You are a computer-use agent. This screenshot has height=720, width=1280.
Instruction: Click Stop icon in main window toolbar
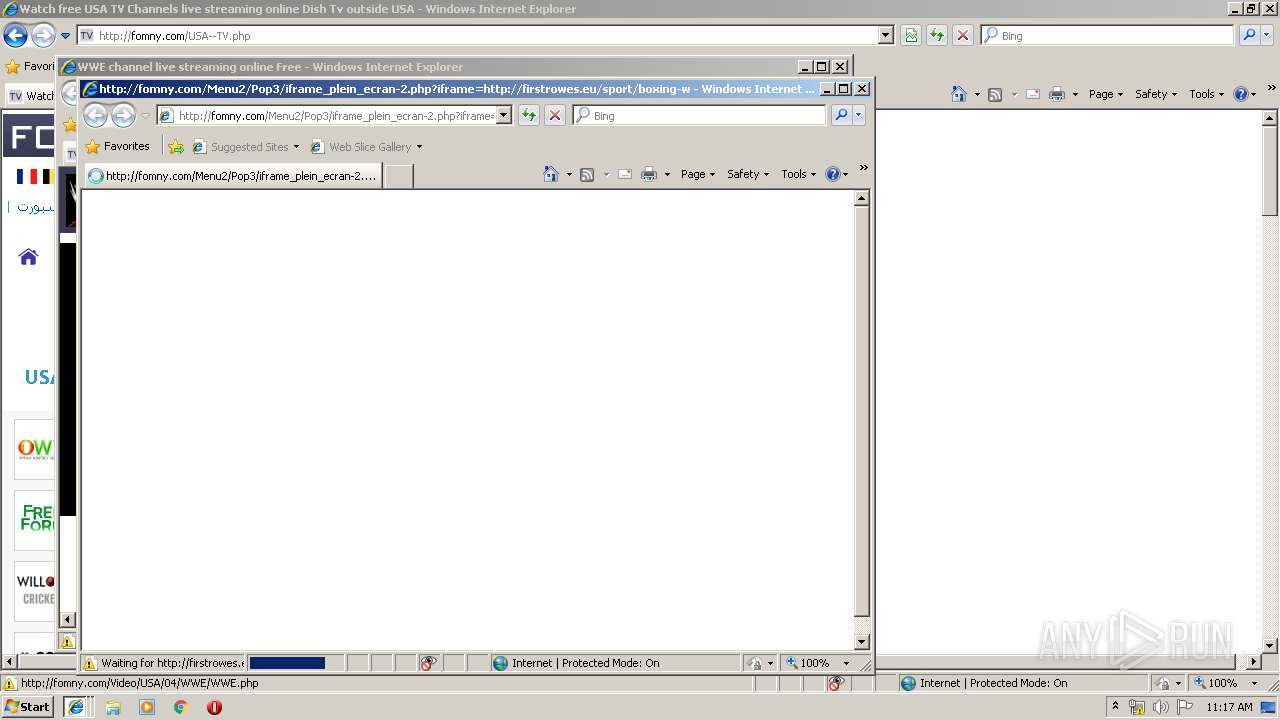coord(963,36)
